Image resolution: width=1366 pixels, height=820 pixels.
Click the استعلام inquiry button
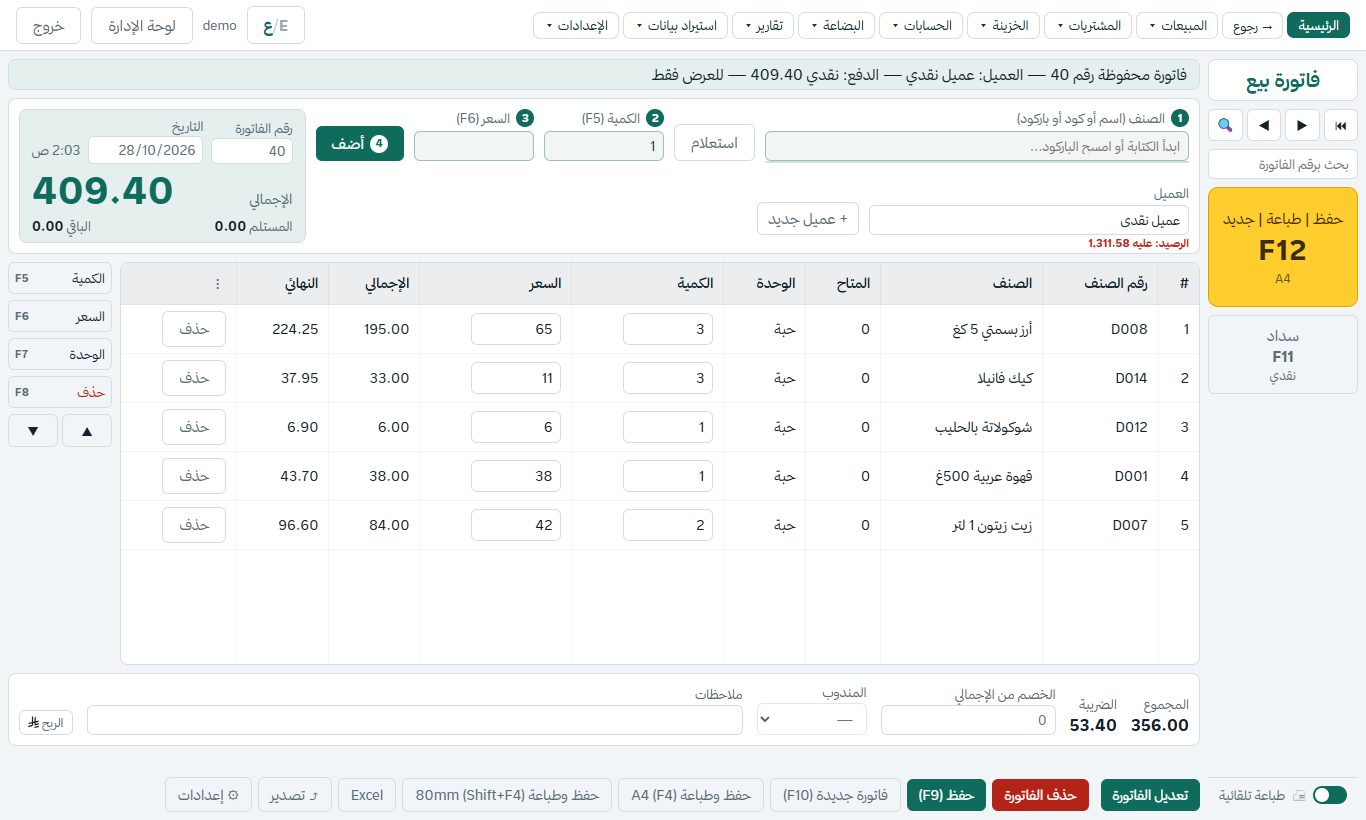pyautogui.click(x=715, y=143)
